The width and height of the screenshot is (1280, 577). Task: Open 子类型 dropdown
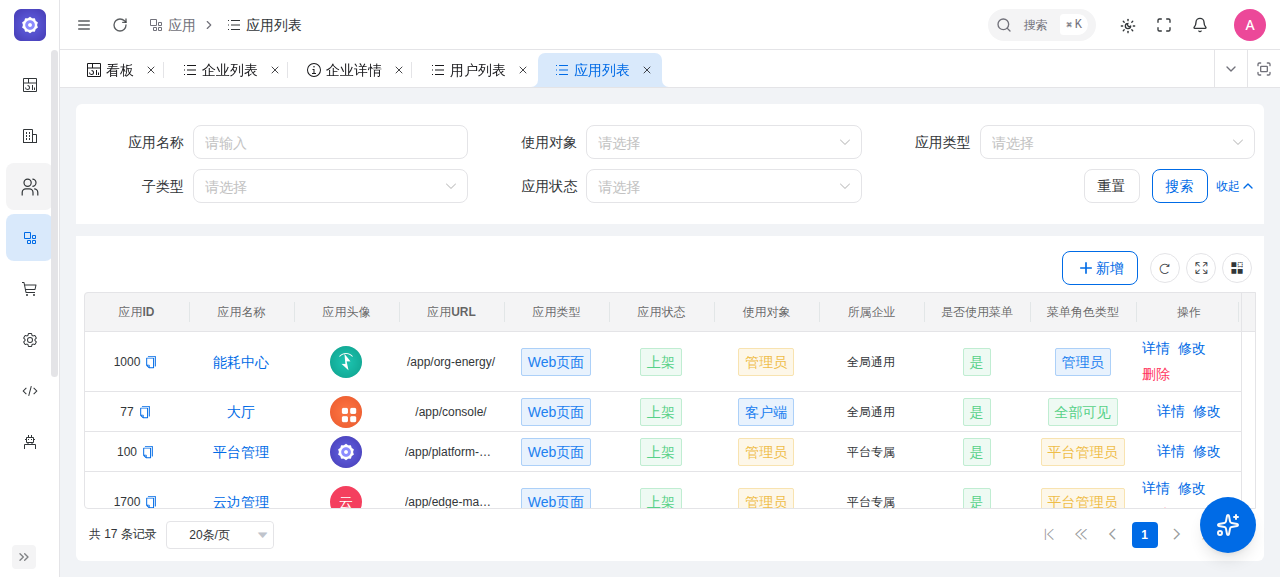coord(330,186)
